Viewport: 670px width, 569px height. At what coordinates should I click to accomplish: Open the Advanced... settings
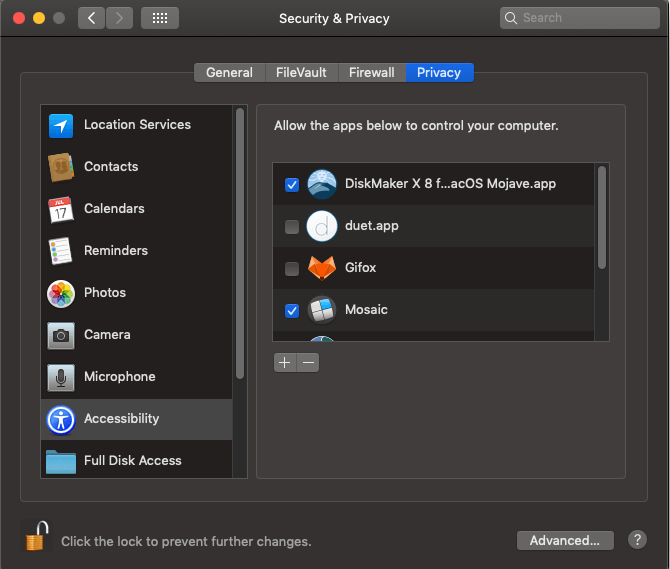point(565,540)
